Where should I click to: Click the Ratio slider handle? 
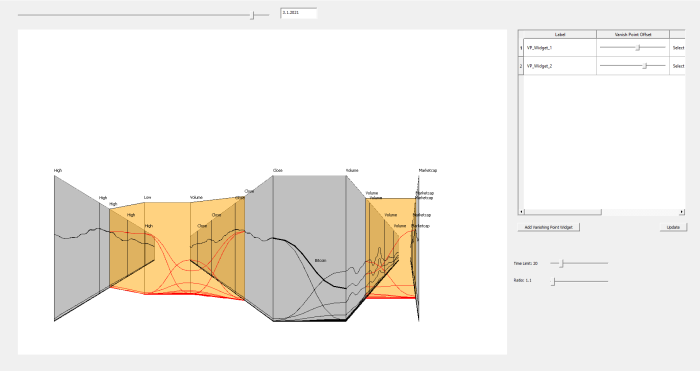[x=553, y=281]
